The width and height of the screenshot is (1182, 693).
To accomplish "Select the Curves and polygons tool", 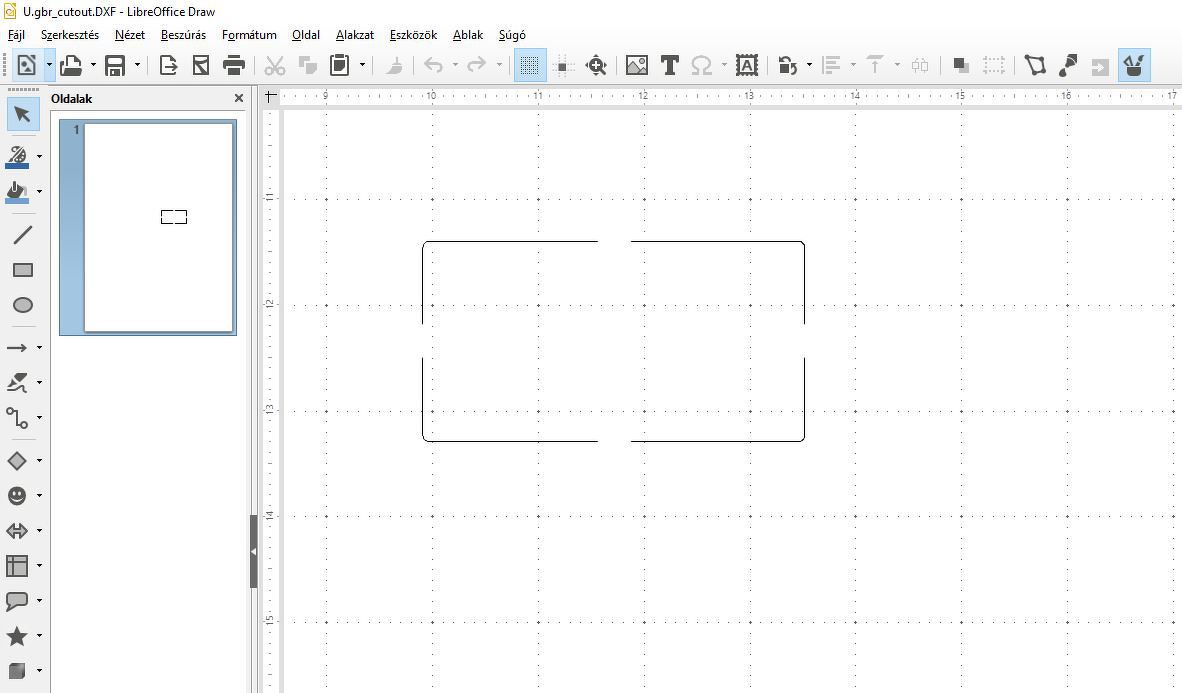I will [18, 383].
